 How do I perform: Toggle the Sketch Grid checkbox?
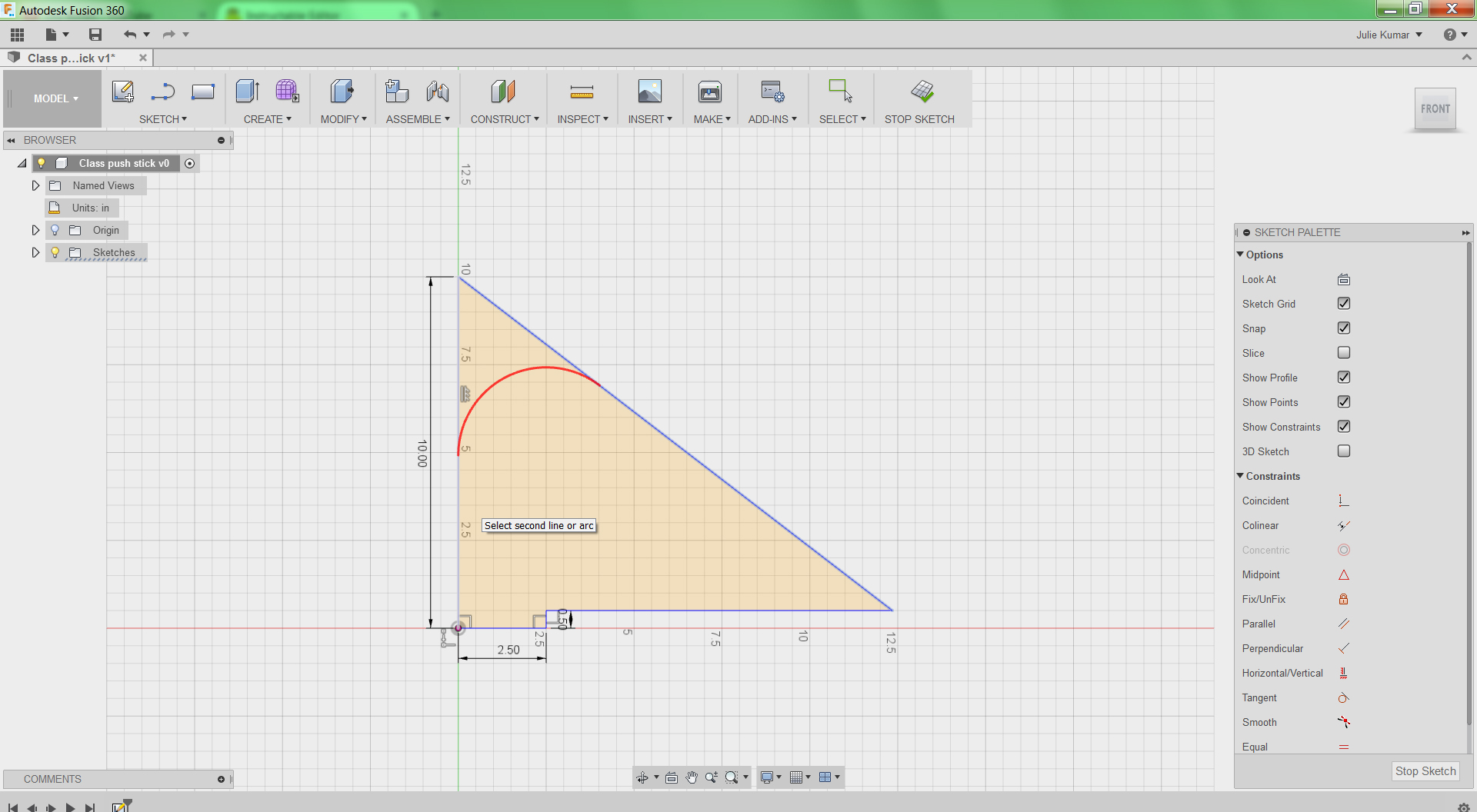click(x=1344, y=304)
